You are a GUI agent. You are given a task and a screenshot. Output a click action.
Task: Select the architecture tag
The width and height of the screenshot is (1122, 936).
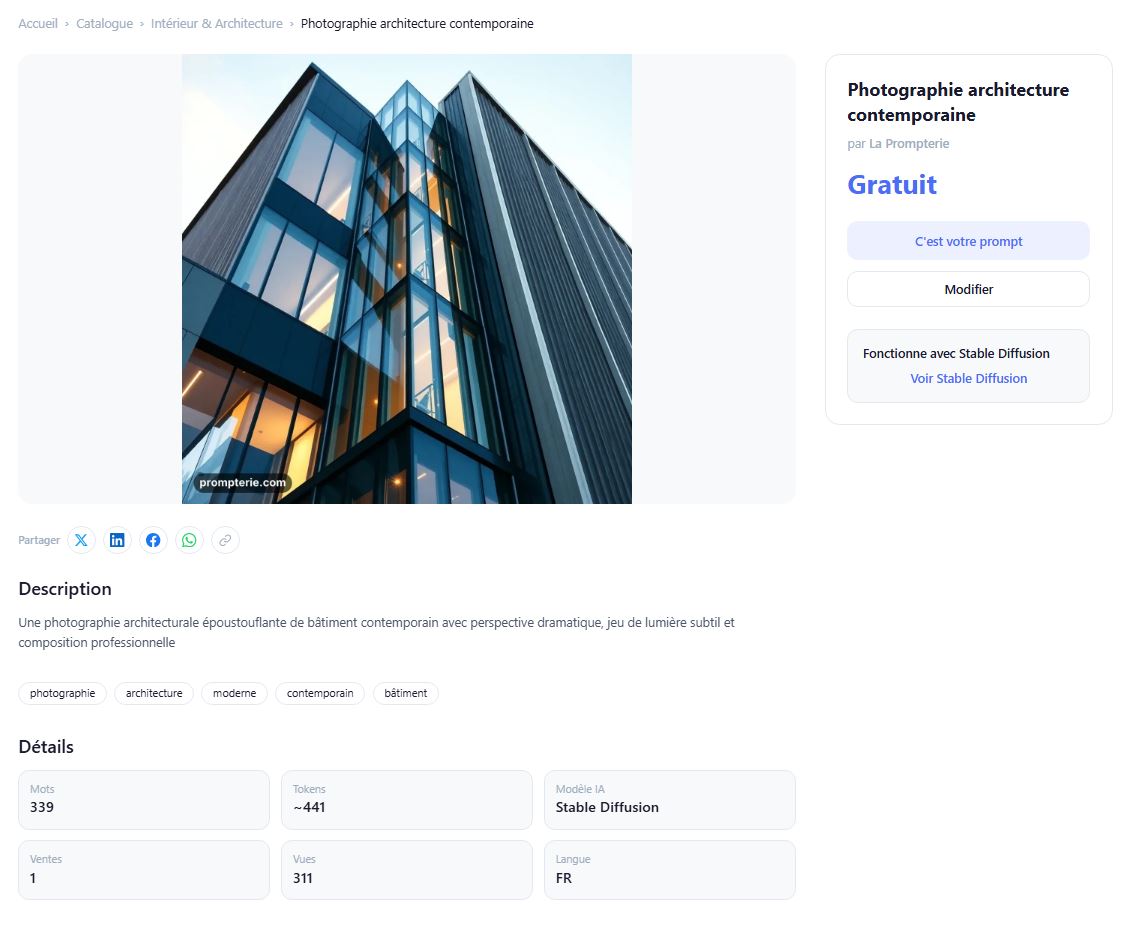pyautogui.click(x=154, y=693)
